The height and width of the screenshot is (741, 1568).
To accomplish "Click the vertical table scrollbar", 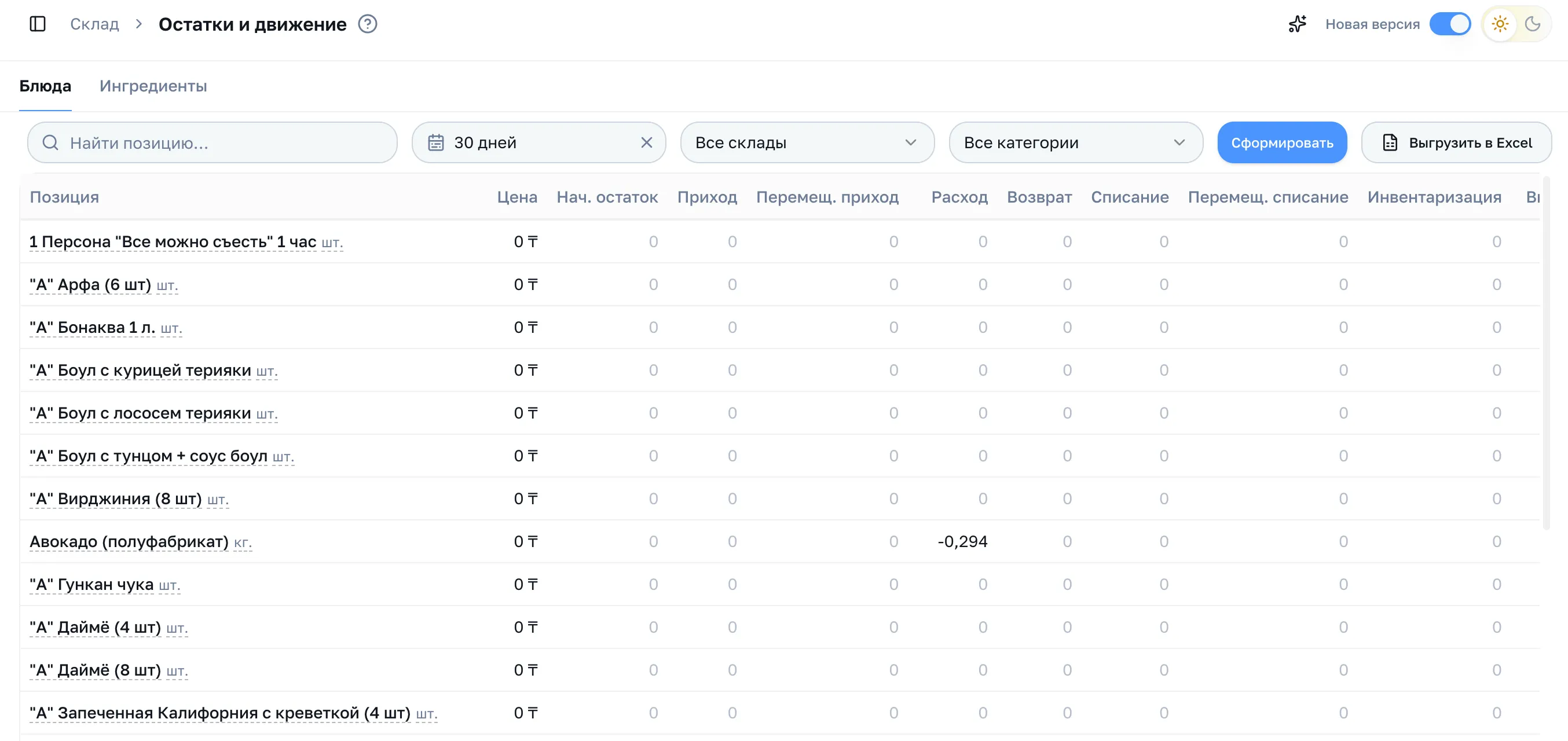I will 1546,353.
